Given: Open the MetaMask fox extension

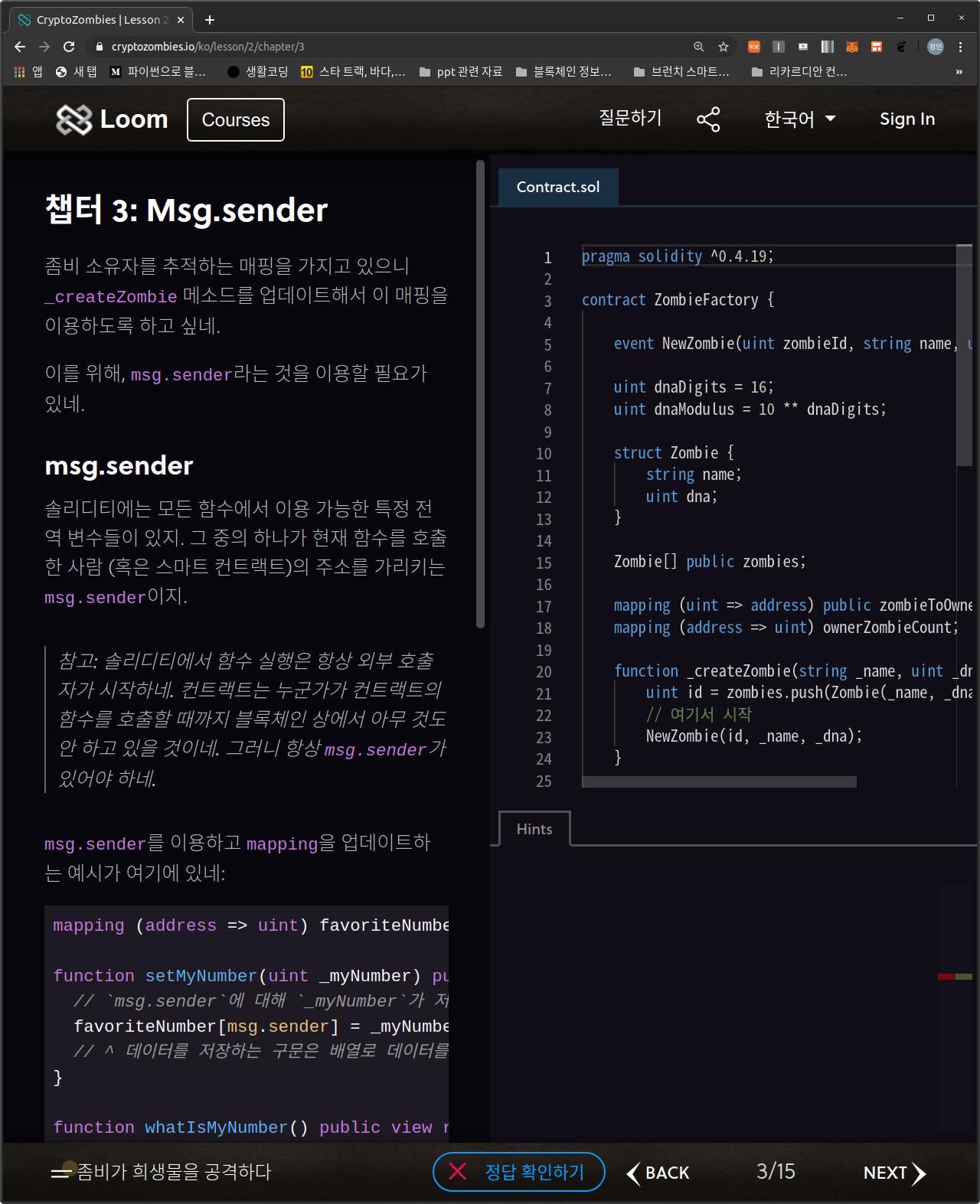Looking at the screenshot, I should [852, 47].
